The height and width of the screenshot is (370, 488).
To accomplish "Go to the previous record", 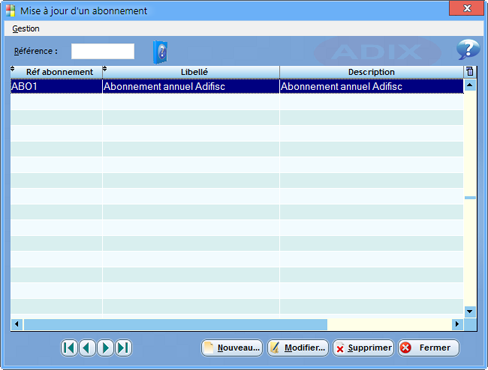I will click(x=87, y=348).
